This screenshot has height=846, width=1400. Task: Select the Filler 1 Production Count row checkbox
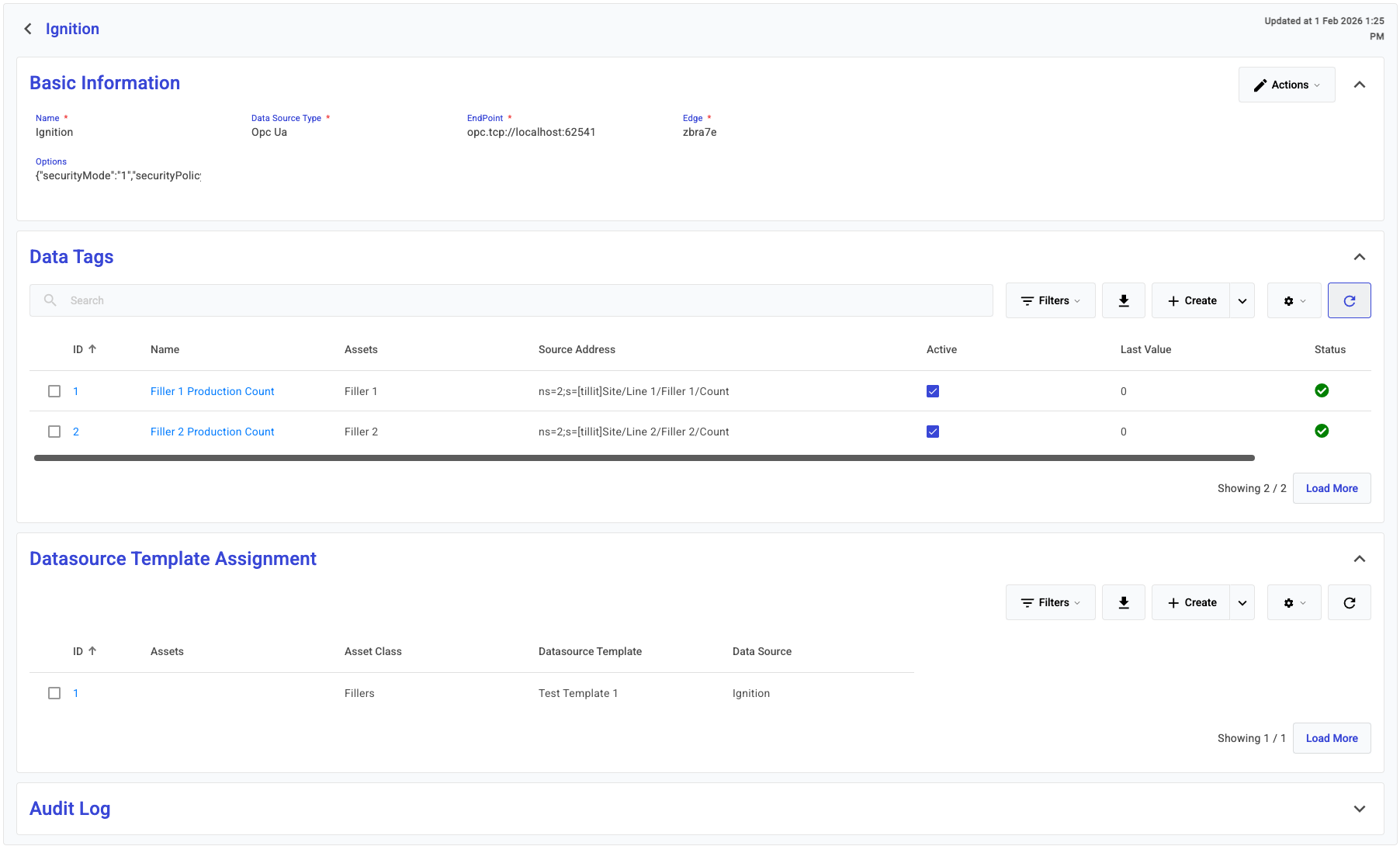[x=54, y=391]
